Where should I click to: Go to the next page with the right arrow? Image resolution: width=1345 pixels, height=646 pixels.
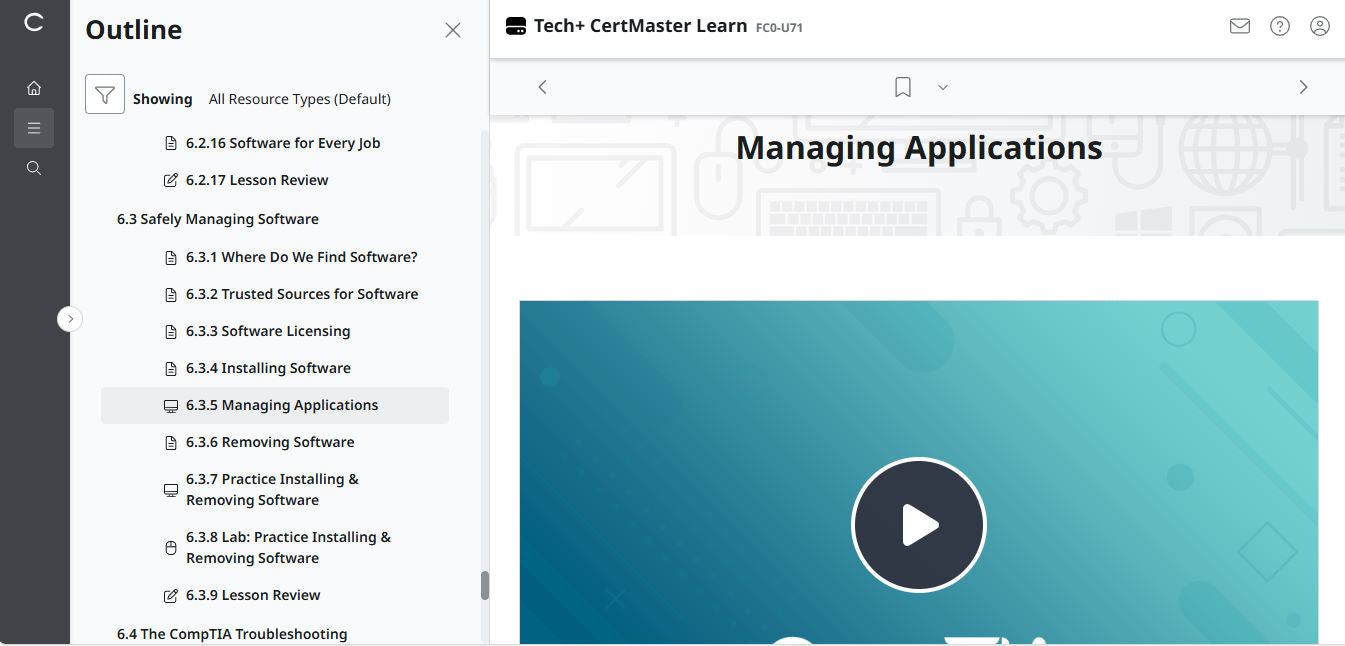pos(1303,87)
